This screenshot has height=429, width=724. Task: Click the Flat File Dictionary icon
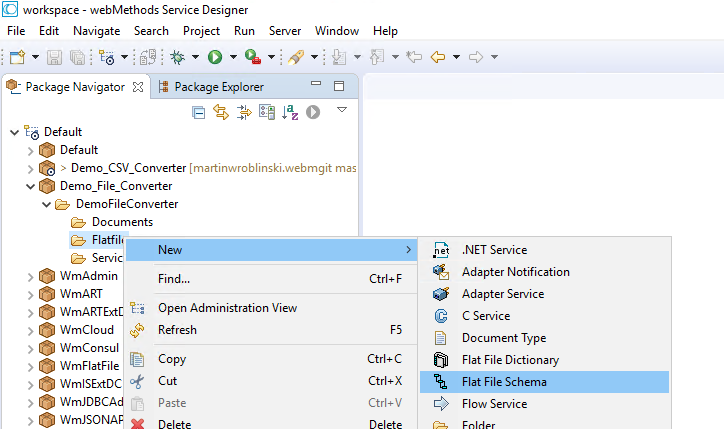pos(442,360)
